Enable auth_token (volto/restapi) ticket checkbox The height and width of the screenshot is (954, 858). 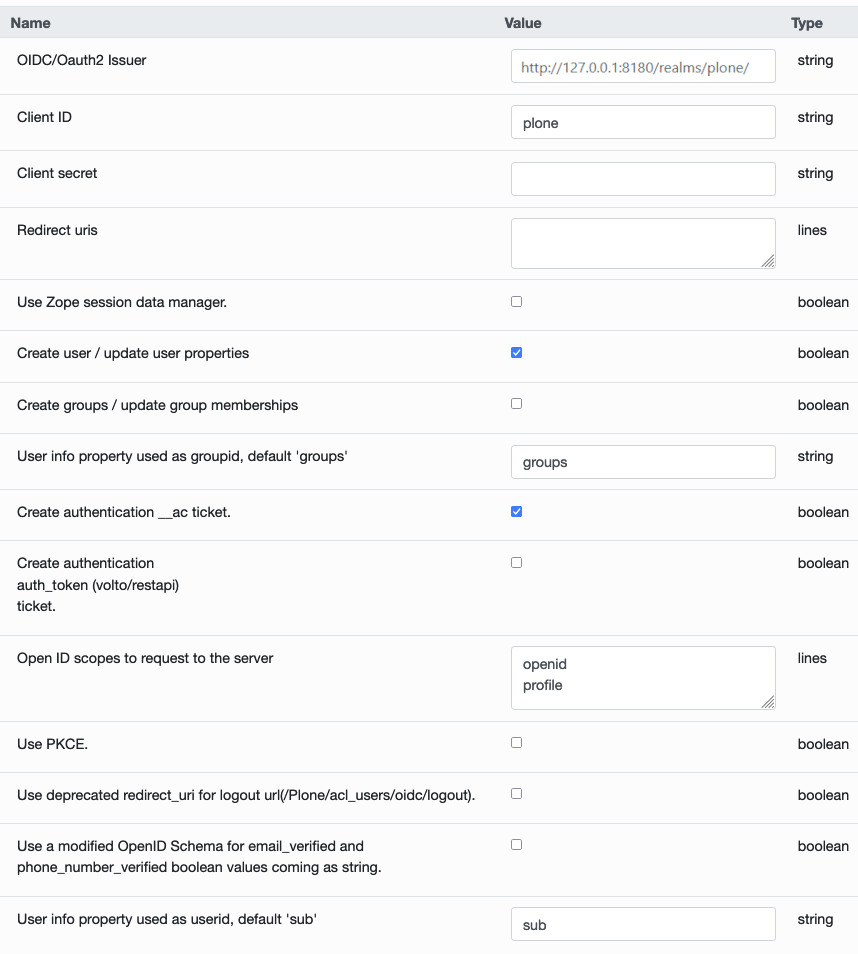(x=516, y=562)
